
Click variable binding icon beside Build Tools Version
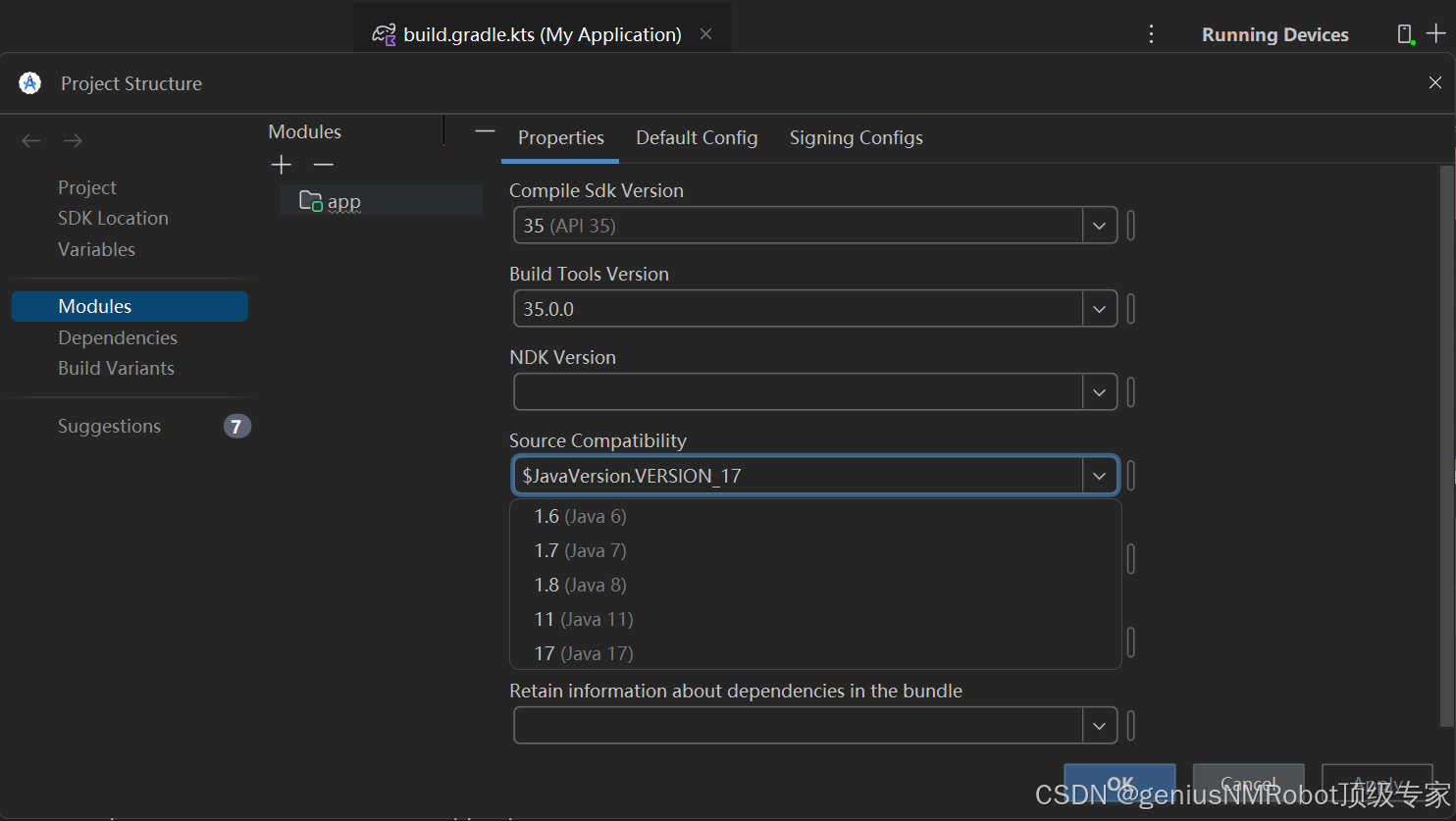click(1131, 309)
